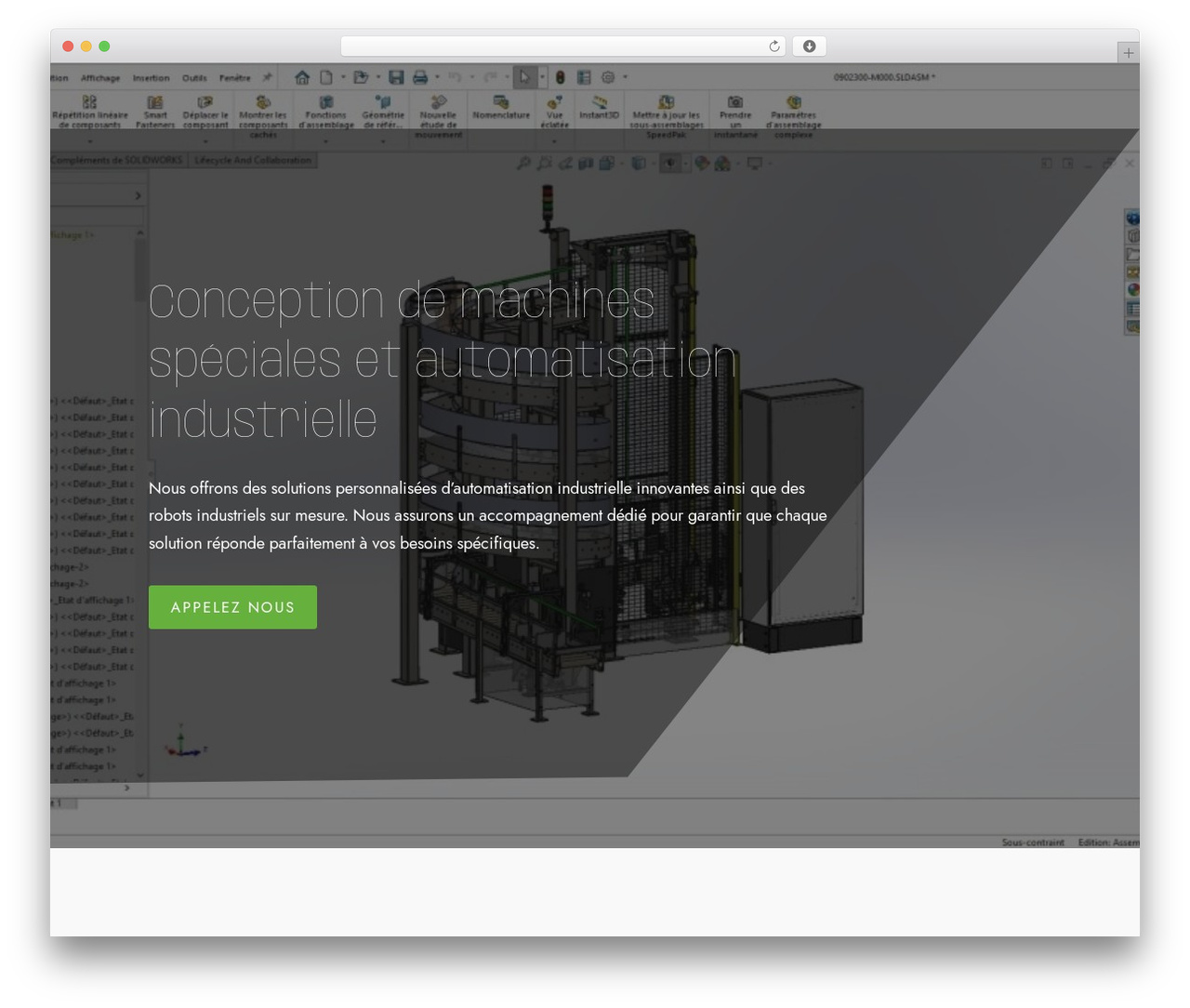Click the Répétition linéaire de composants tool
Viewport: 1190px width, 1008px height.
[x=90, y=112]
